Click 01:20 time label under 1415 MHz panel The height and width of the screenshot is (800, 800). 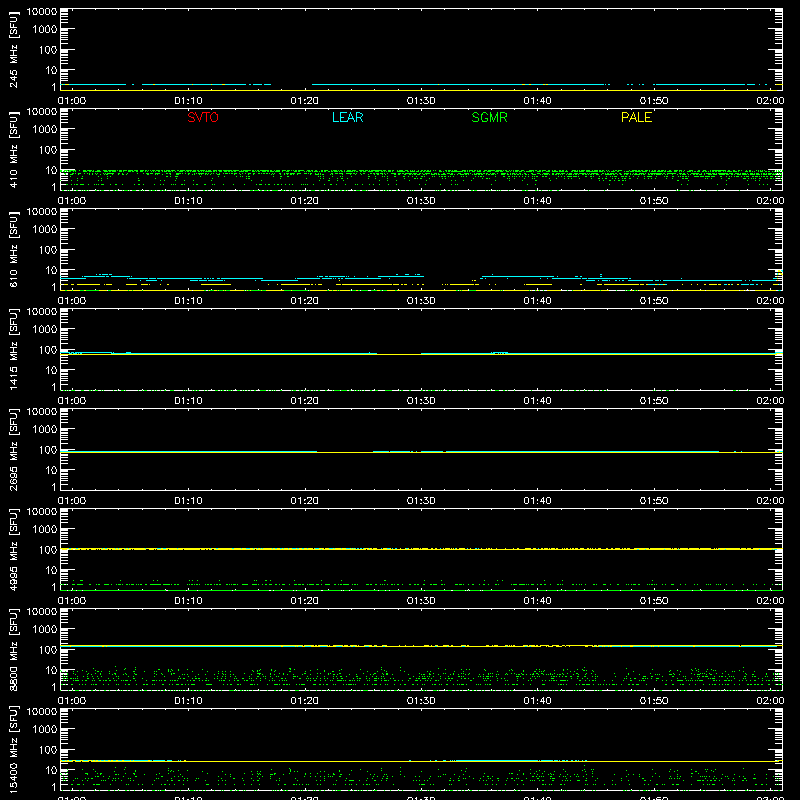point(305,401)
